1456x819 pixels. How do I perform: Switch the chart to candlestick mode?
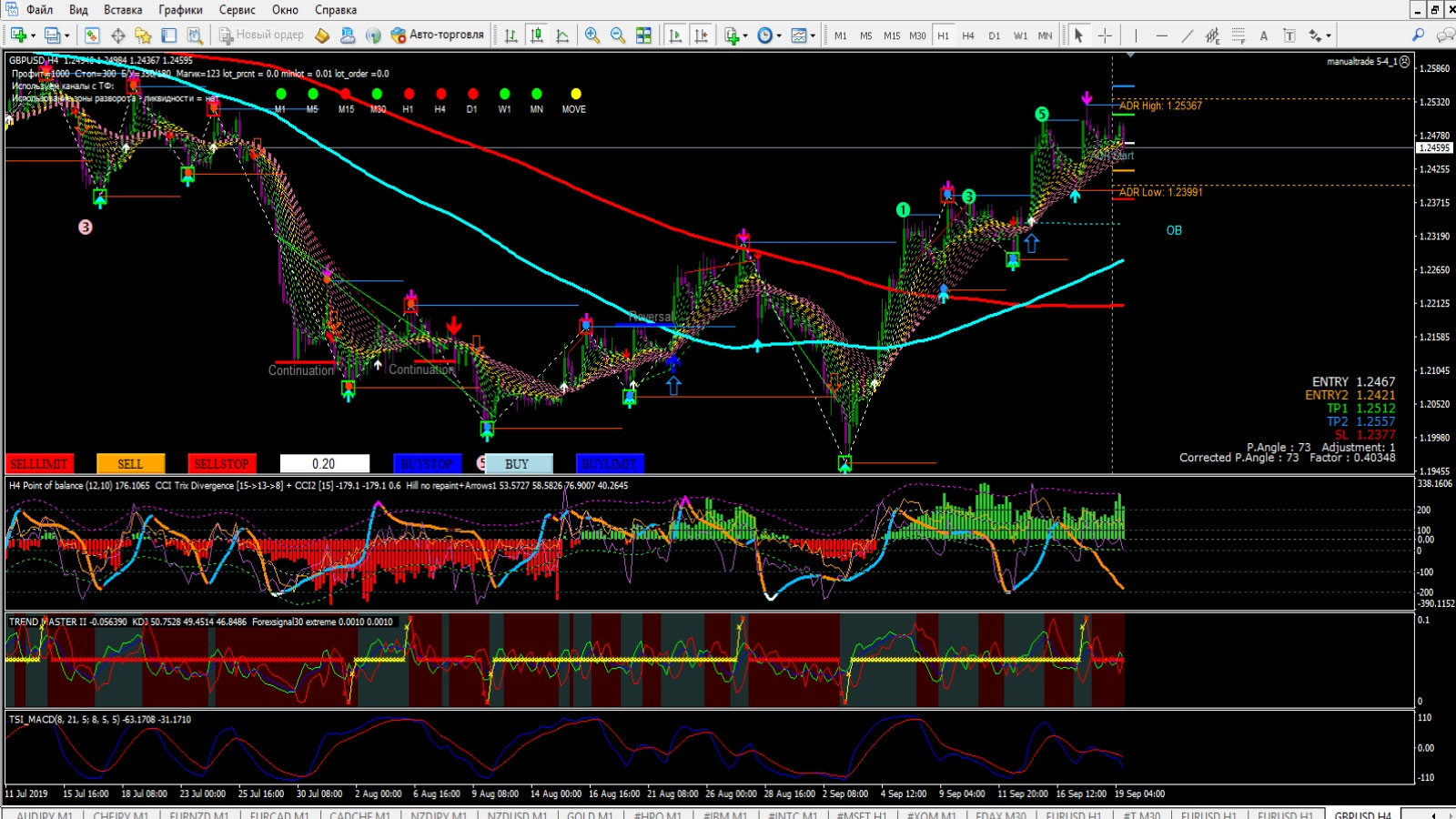(x=537, y=35)
